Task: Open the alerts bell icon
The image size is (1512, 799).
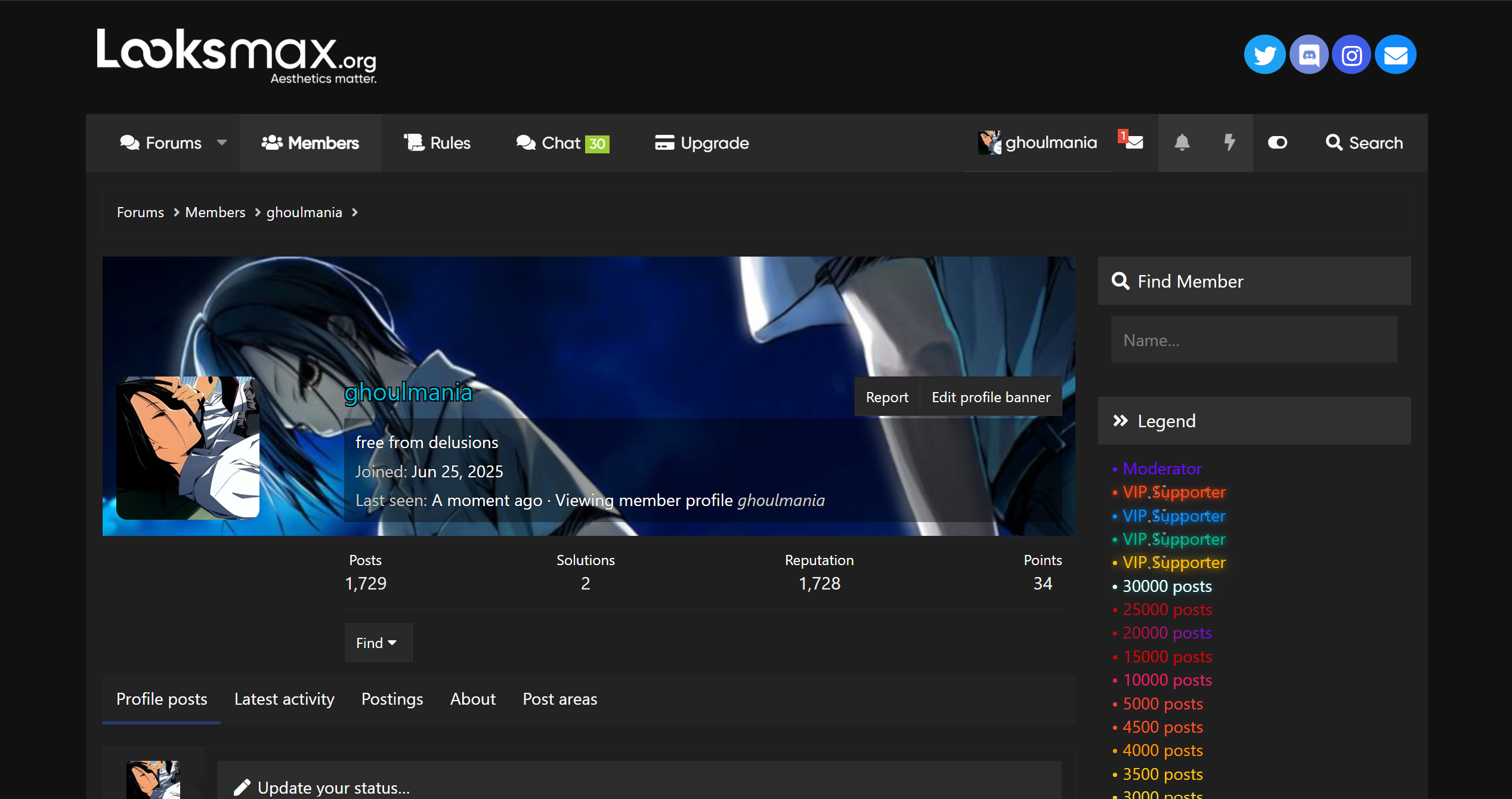Action: coord(1182,143)
